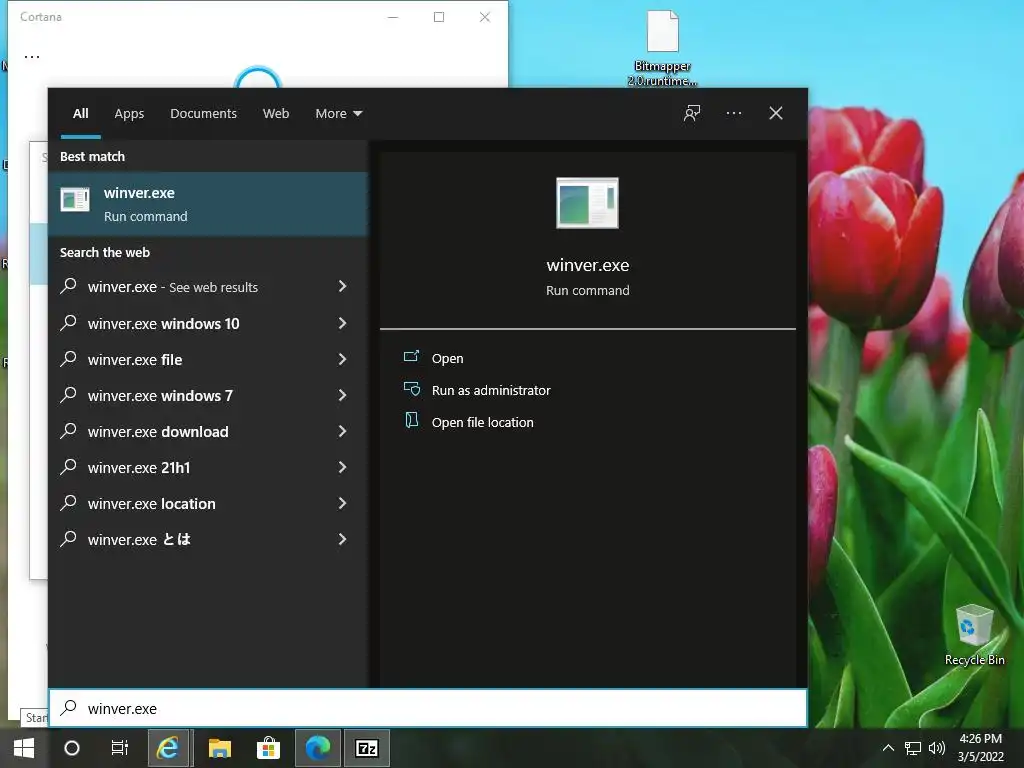Viewport: 1024px width, 768px height.
Task: Open Cortana circle on taskbar
Action: [72, 748]
